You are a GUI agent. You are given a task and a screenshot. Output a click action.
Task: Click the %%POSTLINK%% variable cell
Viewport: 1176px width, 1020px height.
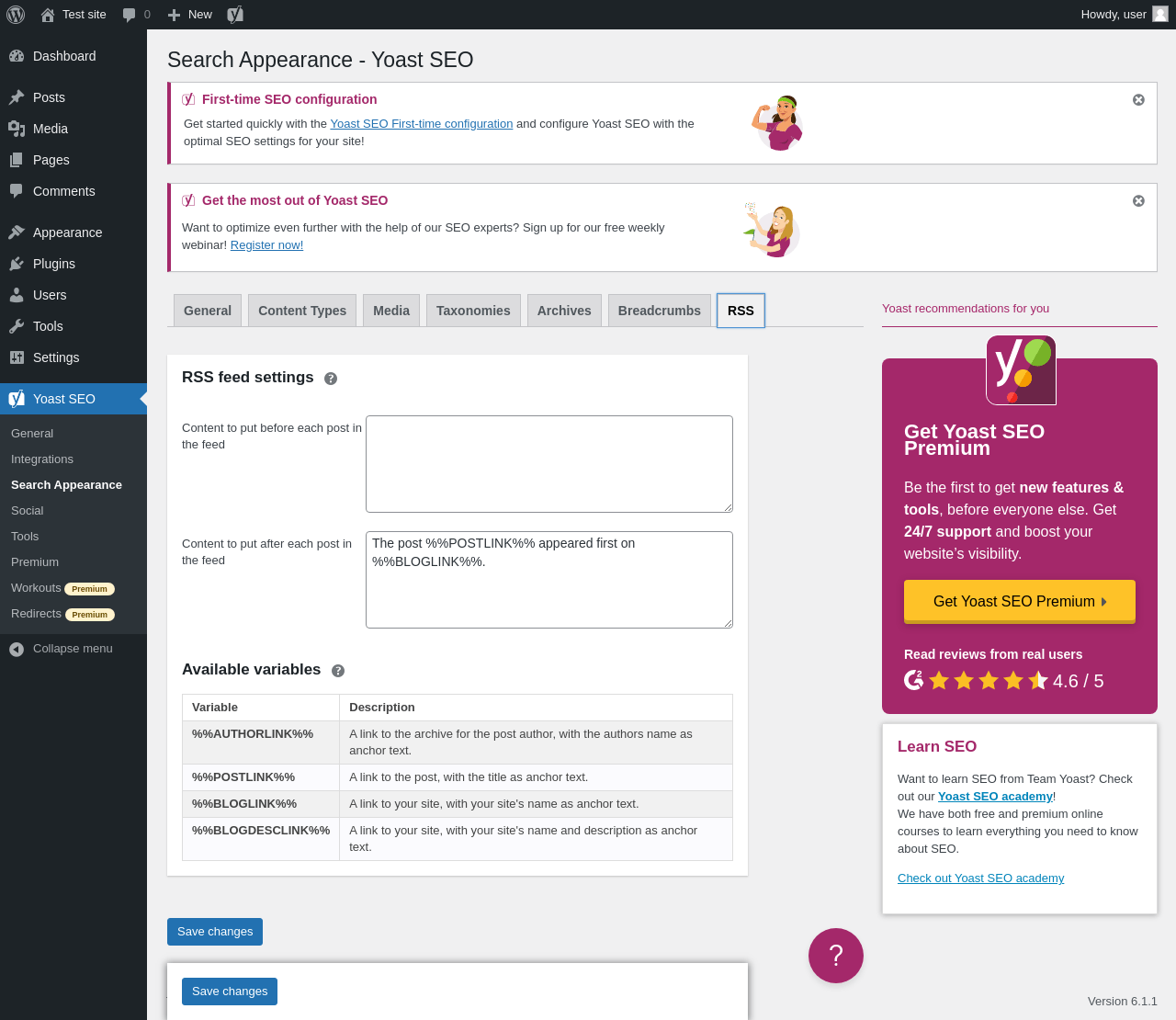click(x=261, y=777)
